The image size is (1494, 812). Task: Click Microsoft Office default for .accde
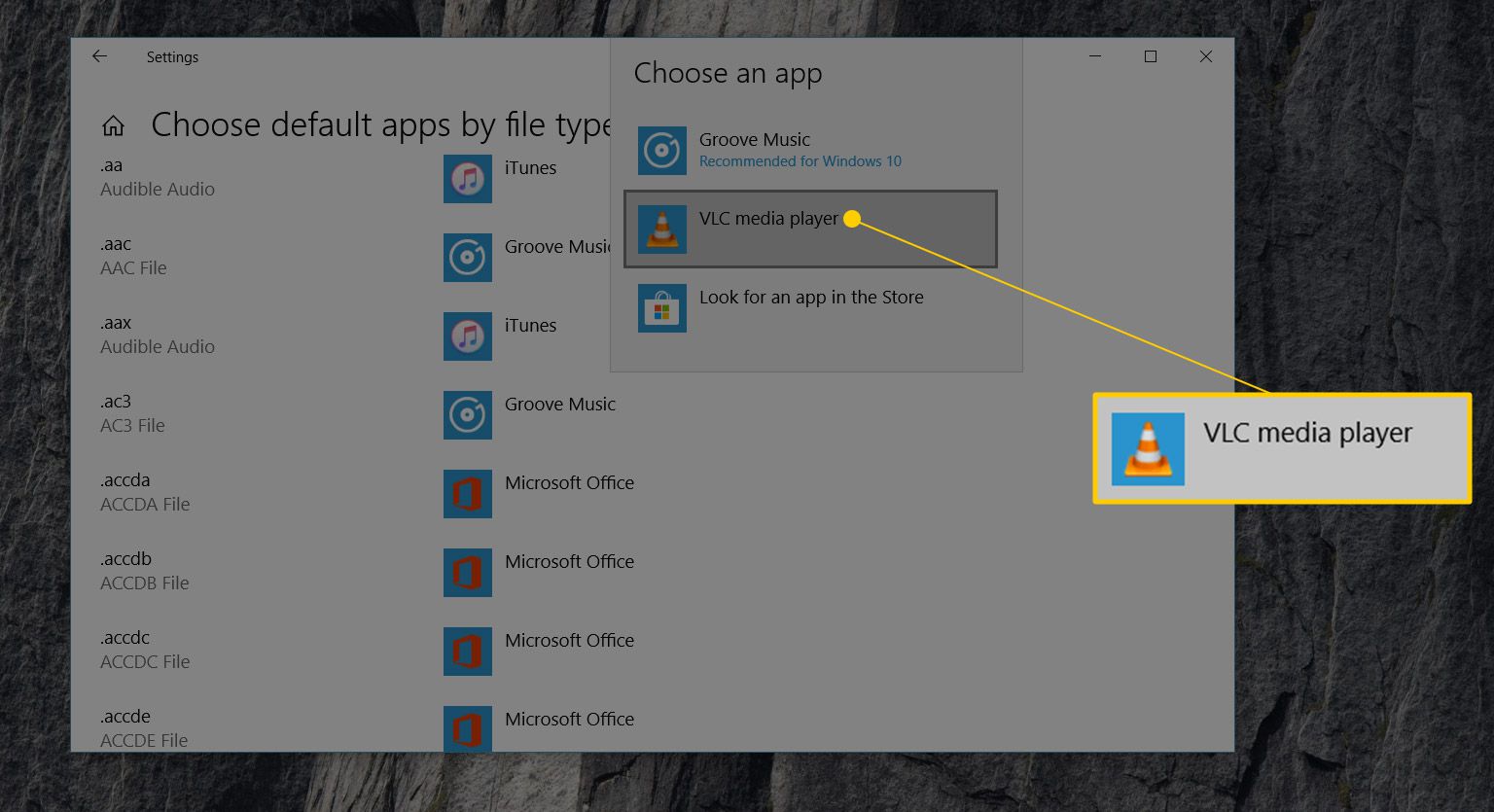pyautogui.click(x=569, y=719)
